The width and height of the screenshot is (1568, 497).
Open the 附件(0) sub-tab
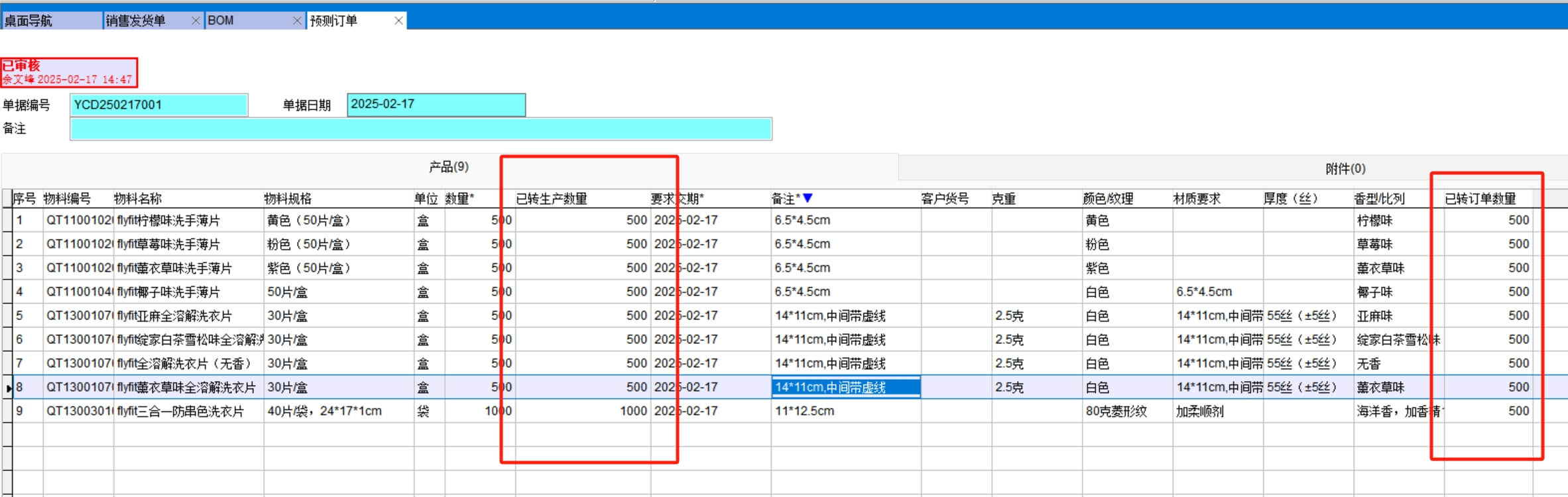click(x=1345, y=169)
